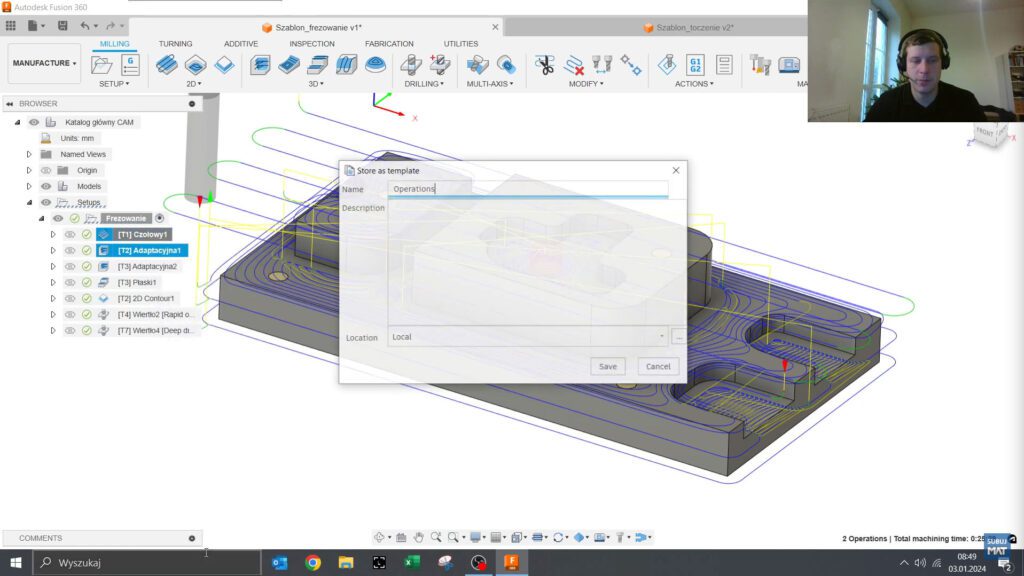Expand the Named Views tree node
The image size is (1024, 576).
29,154
